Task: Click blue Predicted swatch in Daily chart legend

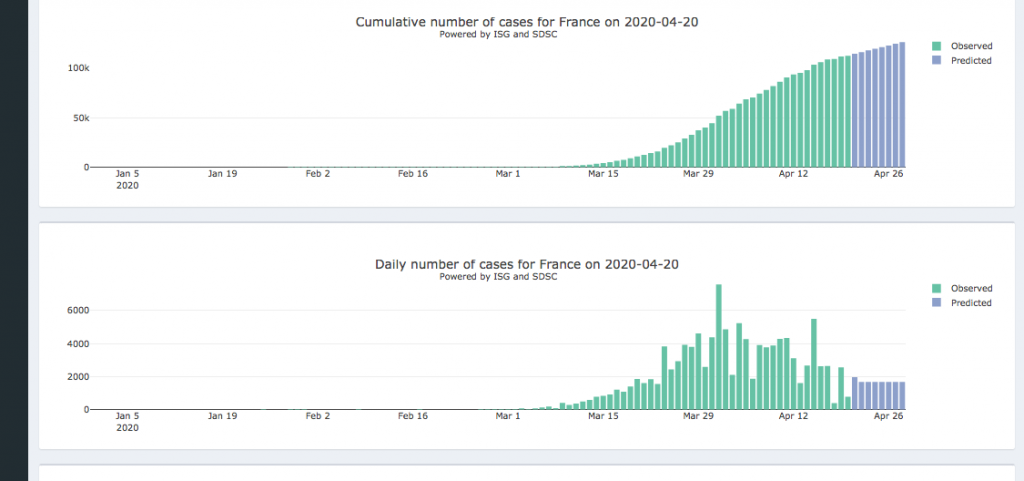Action: tap(936, 303)
